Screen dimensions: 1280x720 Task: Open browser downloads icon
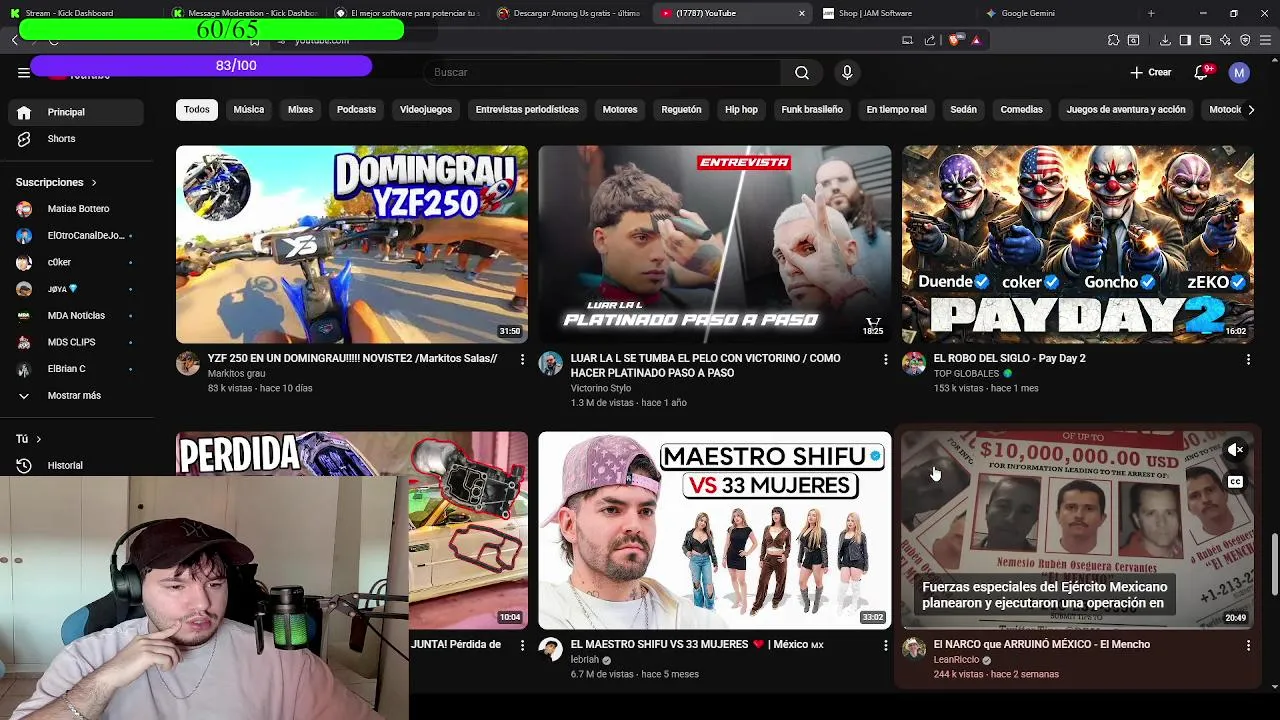(x=1165, y=40)
